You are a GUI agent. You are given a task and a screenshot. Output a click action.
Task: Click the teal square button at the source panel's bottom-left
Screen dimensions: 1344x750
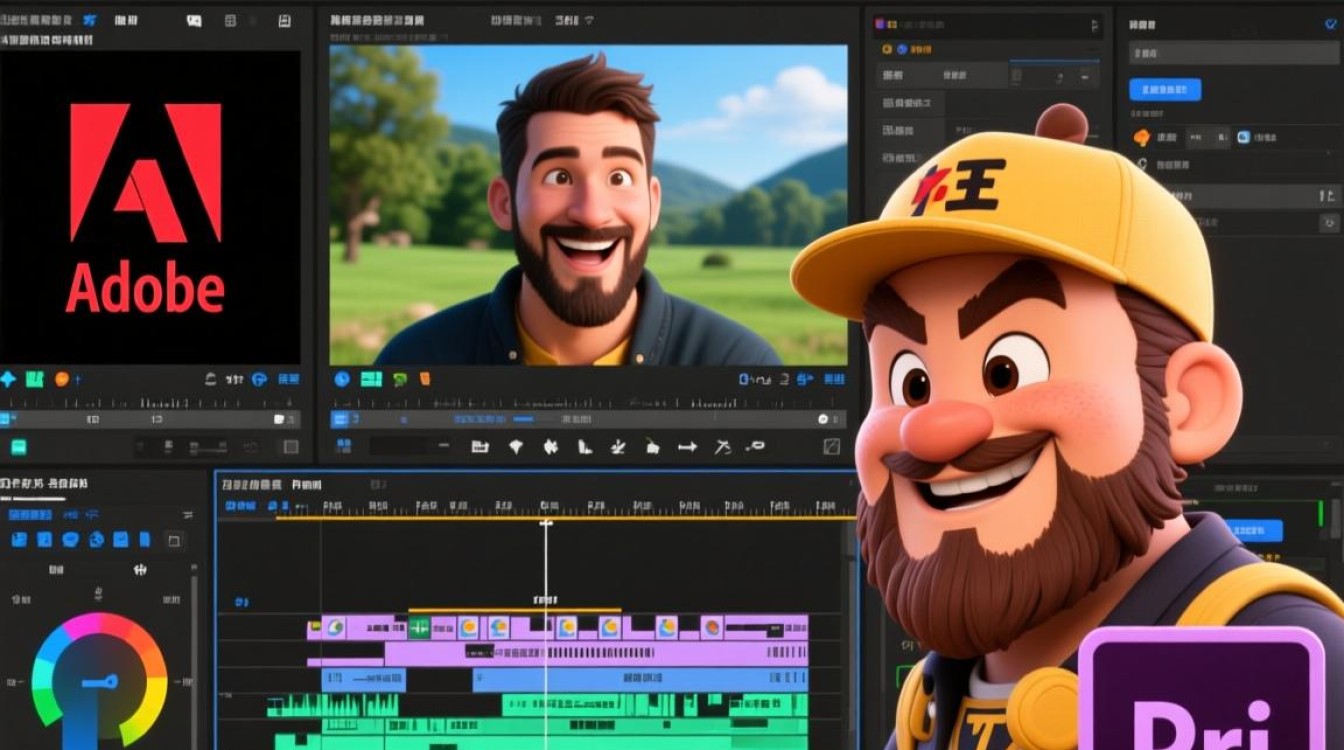18,446
